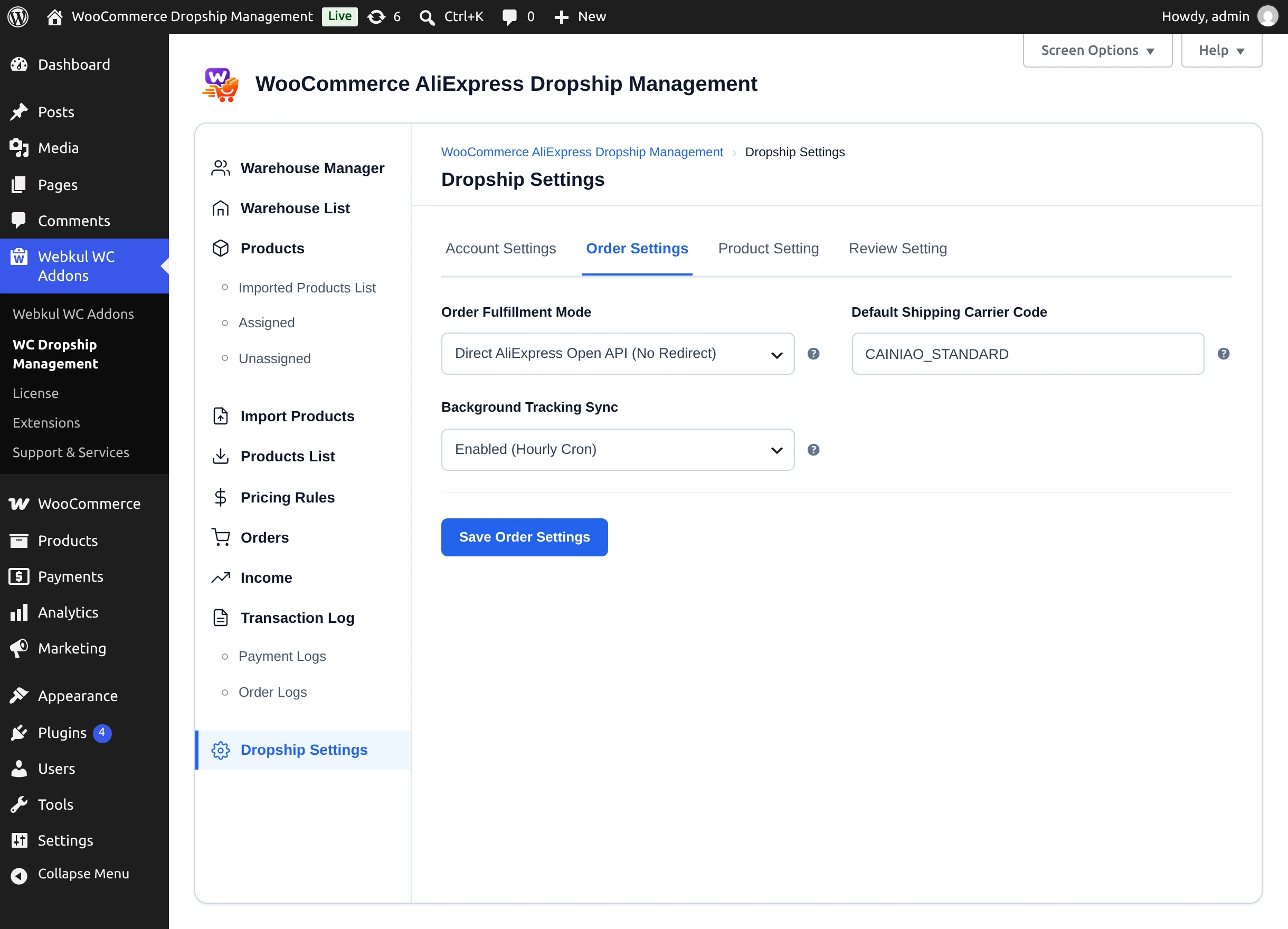Open Payment Logs submenu
This screenshot has width=1288, height=929.
[x=282, y=657]
